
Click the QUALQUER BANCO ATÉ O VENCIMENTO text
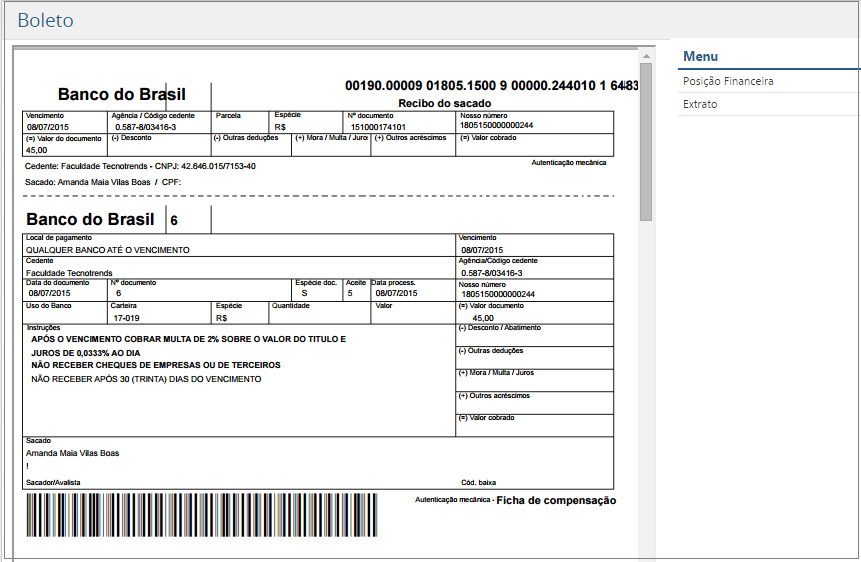pos(107,250)
